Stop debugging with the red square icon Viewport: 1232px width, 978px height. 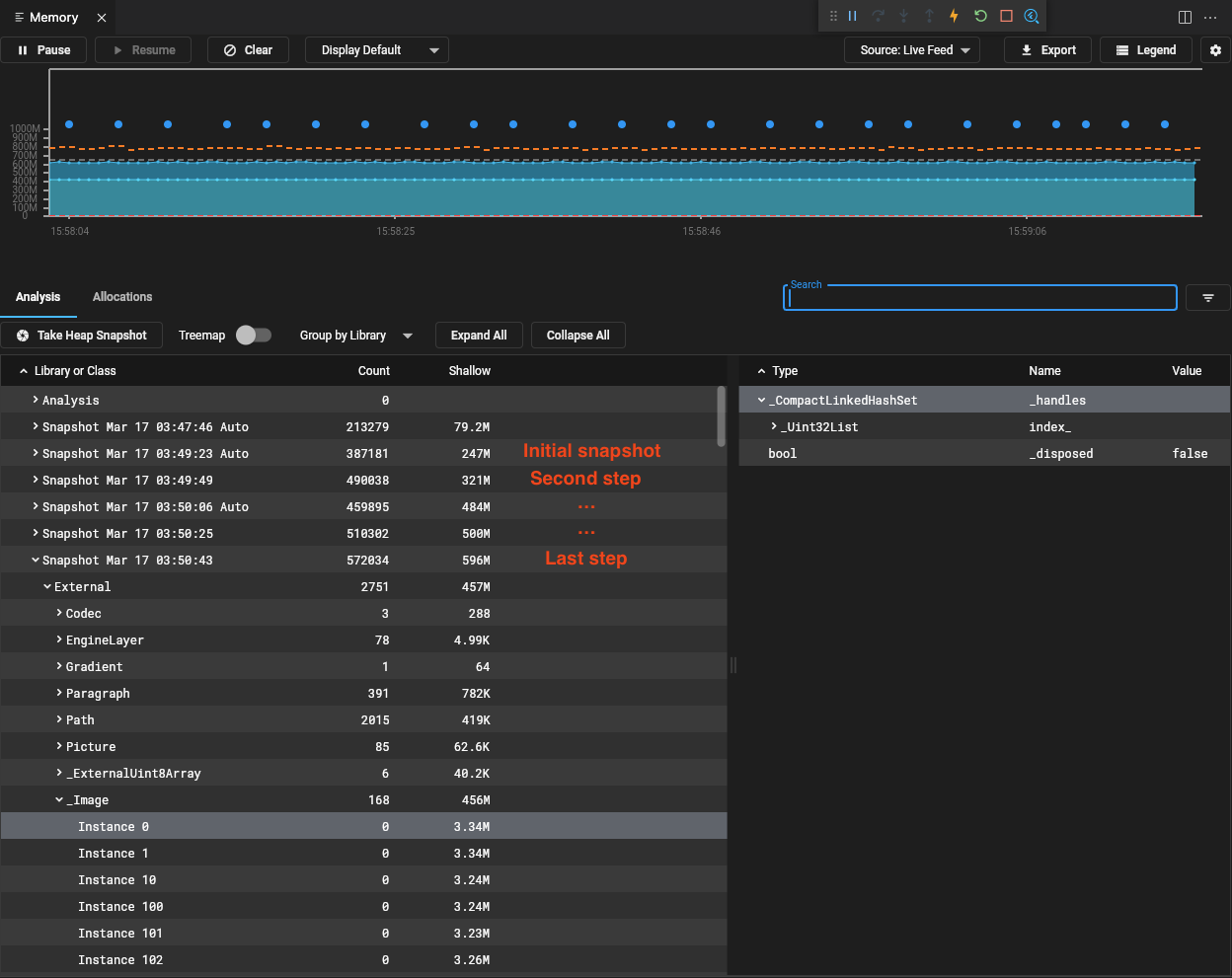[x=1006, y=16]
